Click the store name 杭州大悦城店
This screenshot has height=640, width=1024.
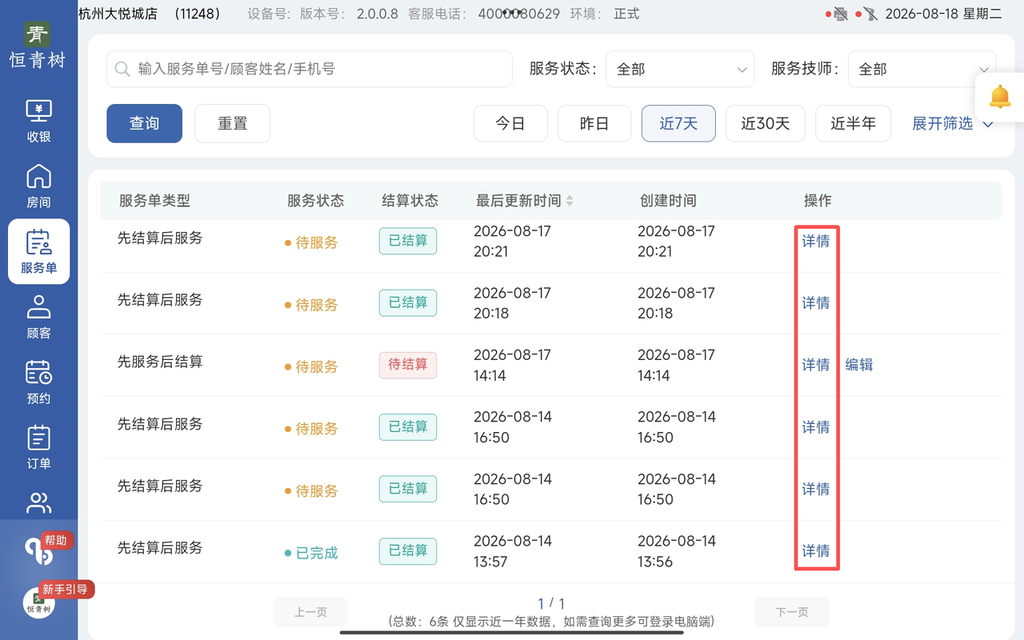[x=118, y=14]
